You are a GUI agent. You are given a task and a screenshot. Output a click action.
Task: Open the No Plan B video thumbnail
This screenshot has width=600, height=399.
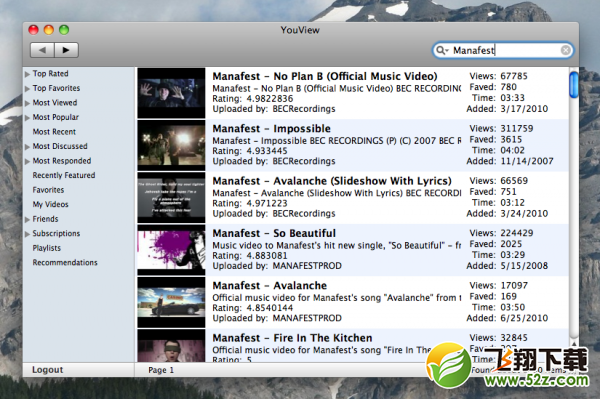(x=171, y=93)
